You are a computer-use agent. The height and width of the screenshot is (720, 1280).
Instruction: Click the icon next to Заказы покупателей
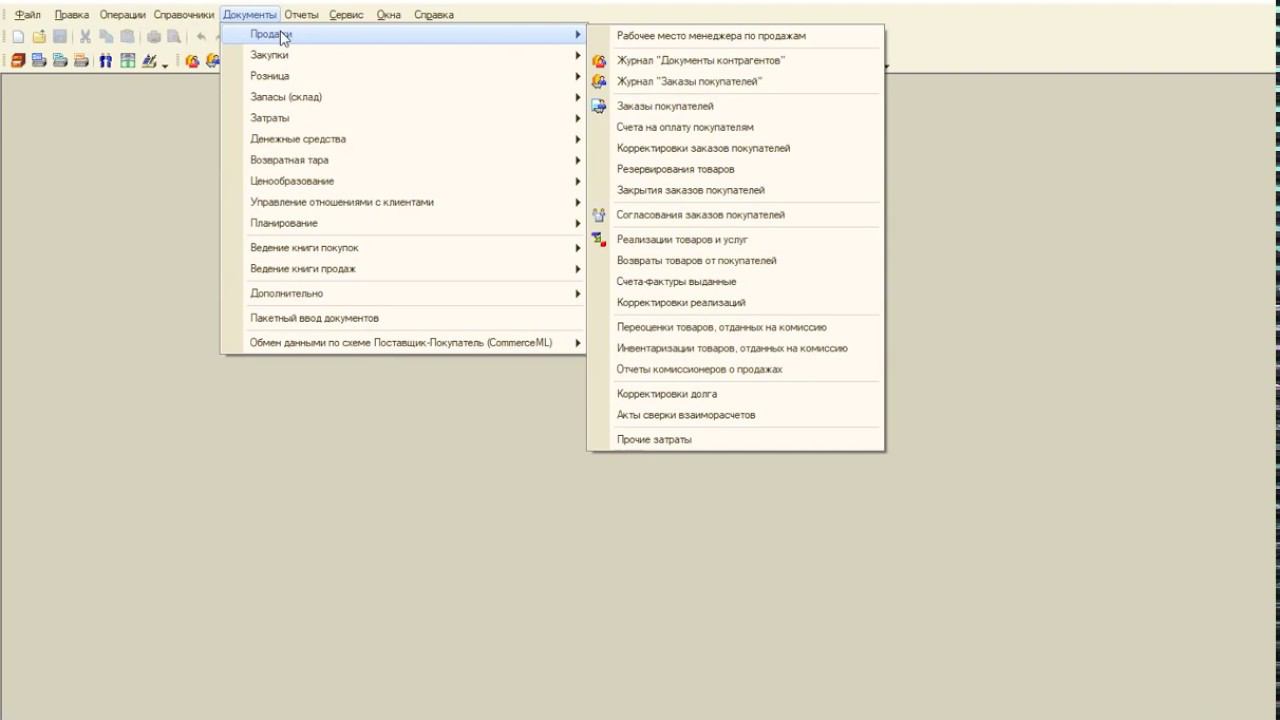(599, 106)
